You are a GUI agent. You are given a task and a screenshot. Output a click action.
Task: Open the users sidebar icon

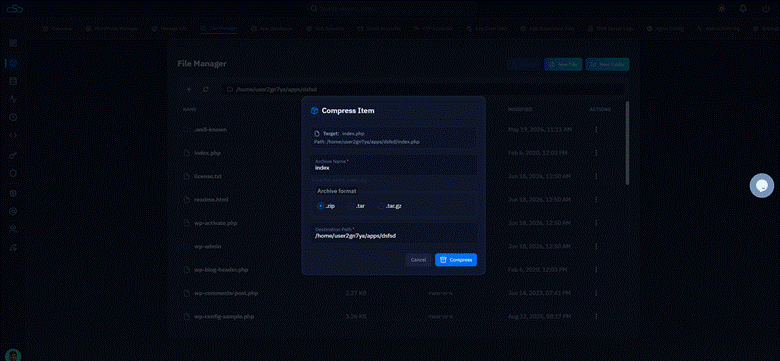click(x=13, y=229)
